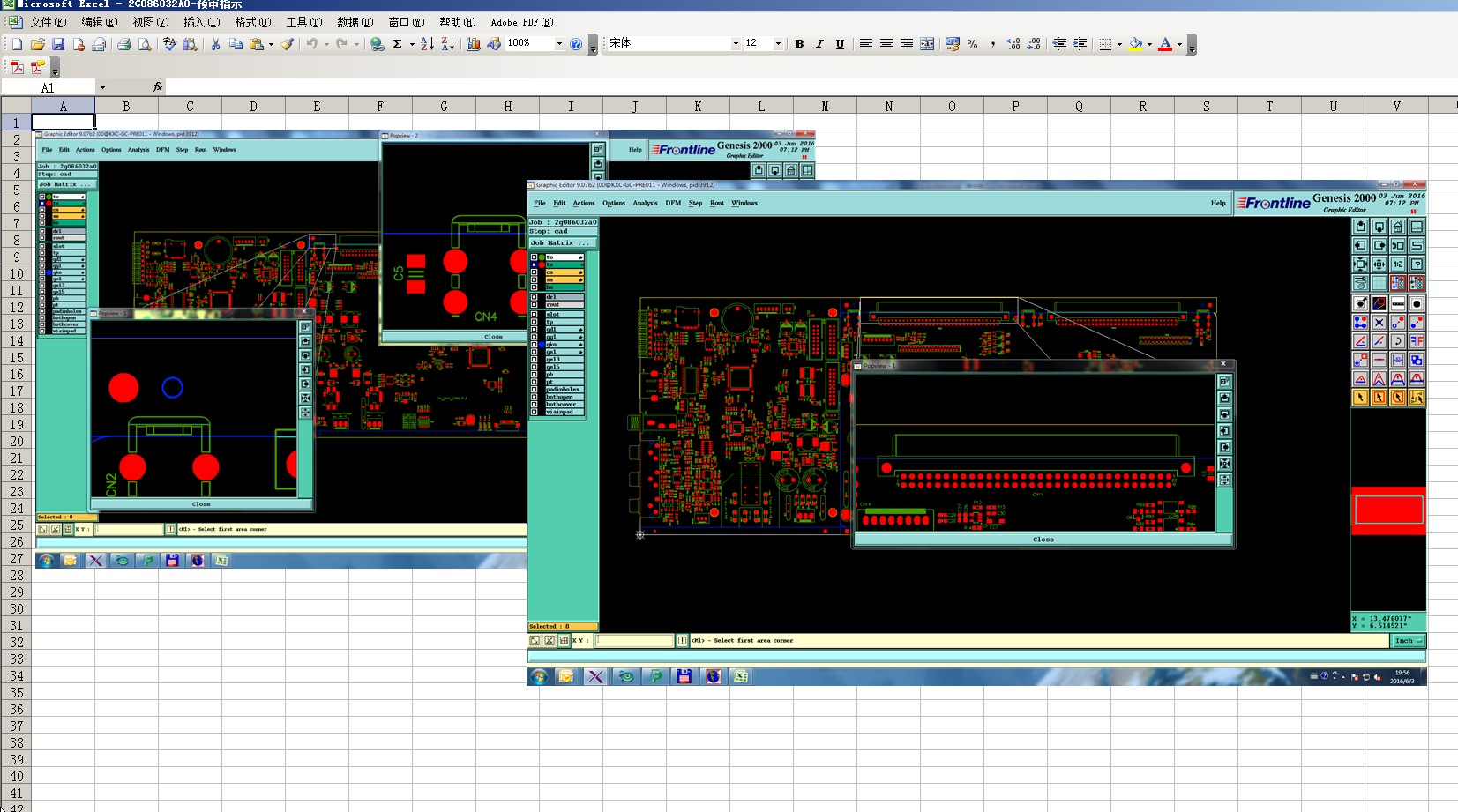Toggle Underline formatting
Viewport: 1458px width, 812px height.
coord(840,44)
